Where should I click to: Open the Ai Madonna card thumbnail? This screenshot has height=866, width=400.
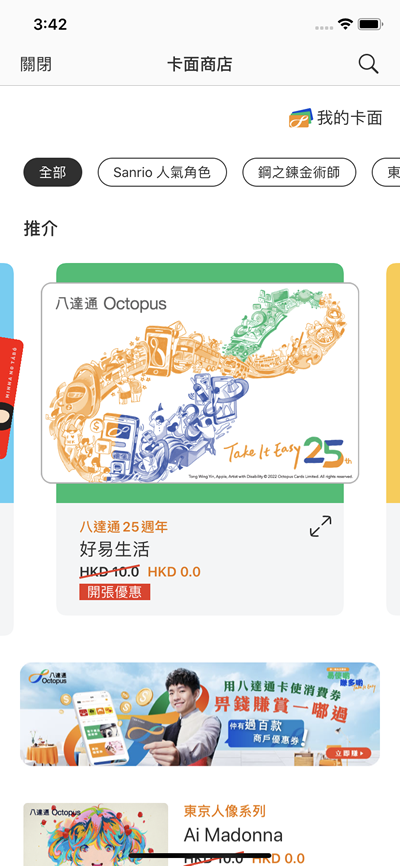96,834
